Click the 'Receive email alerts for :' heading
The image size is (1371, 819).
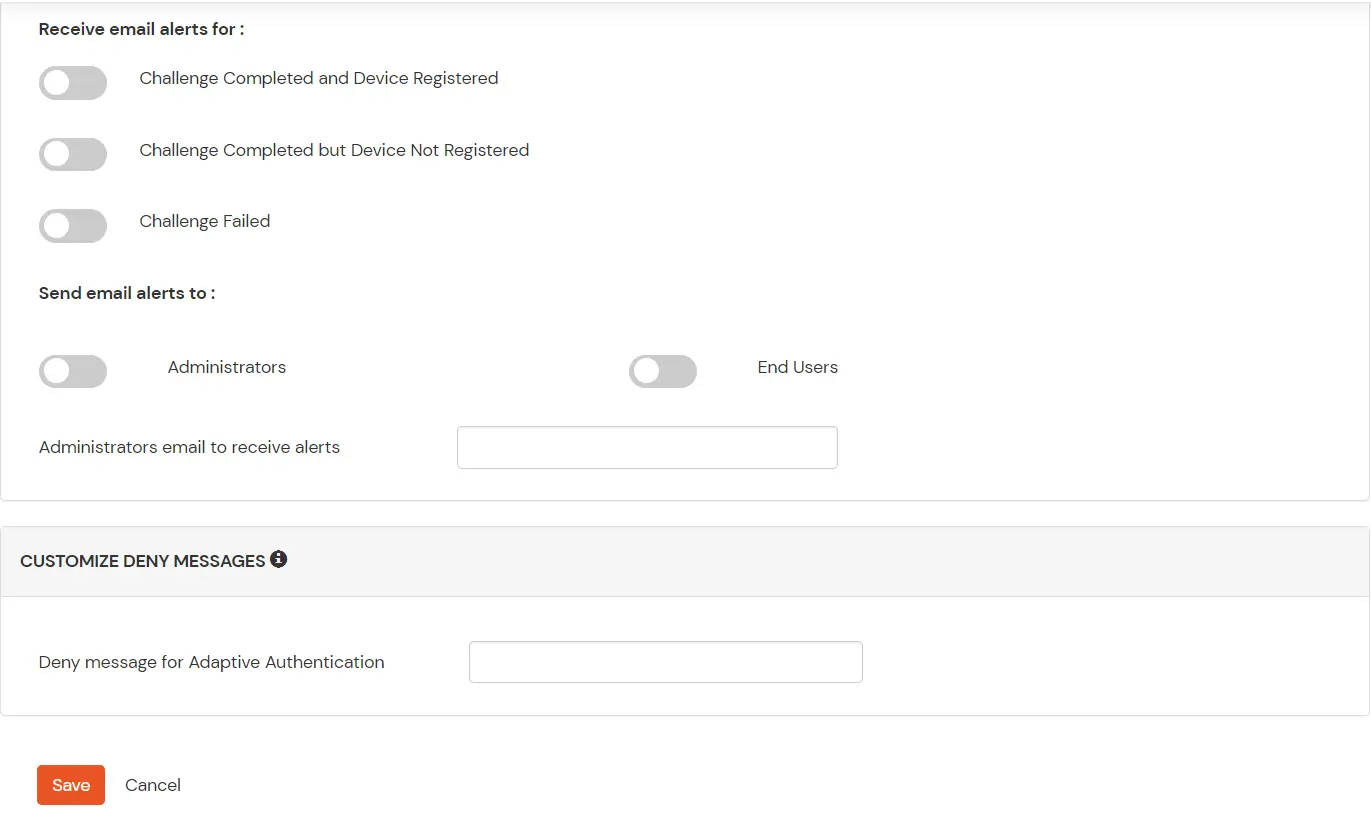(x=142, y=29)
